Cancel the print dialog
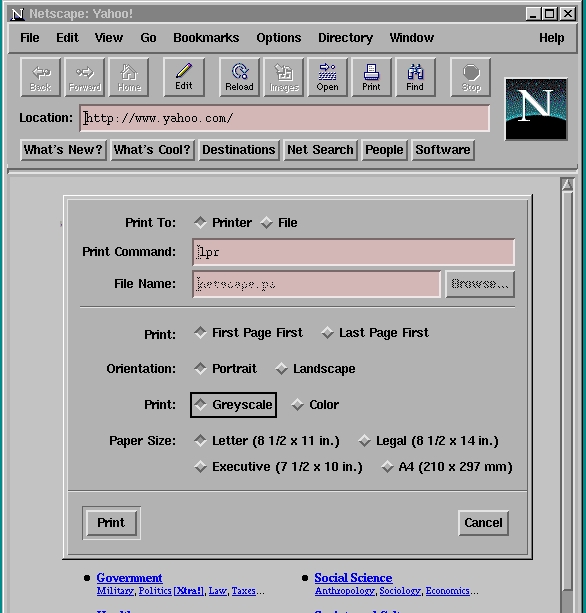Screen dimensions: 586x613 [x=483, y=523]
